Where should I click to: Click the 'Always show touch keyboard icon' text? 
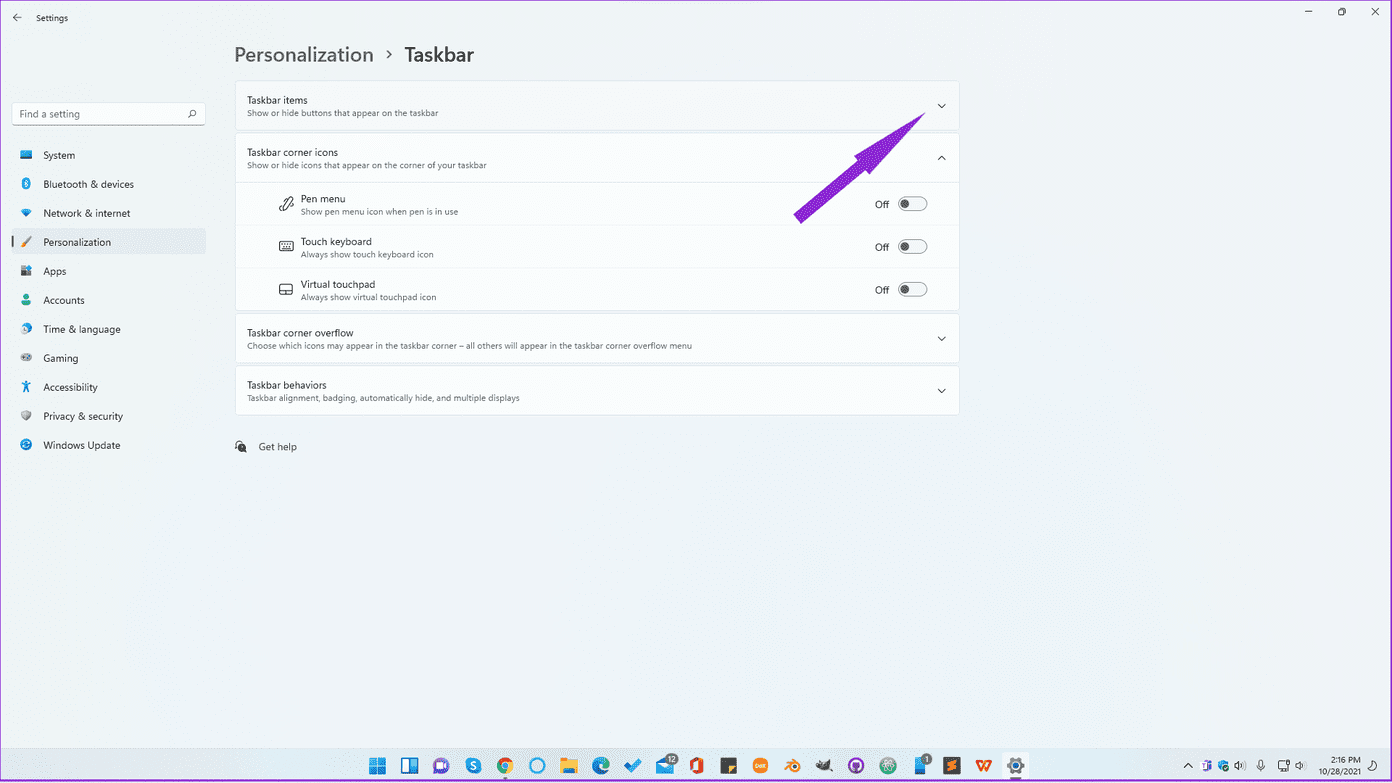click(x=367, y=255)
